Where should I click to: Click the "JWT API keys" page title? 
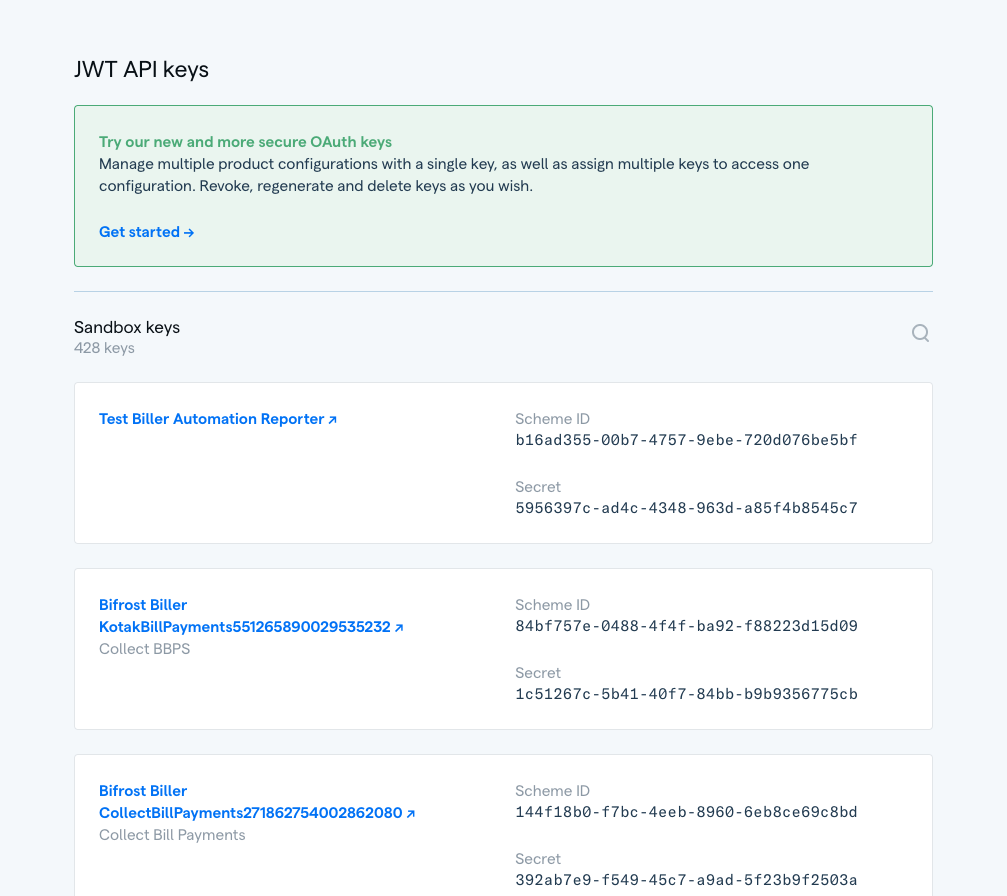tap(141, 69)
